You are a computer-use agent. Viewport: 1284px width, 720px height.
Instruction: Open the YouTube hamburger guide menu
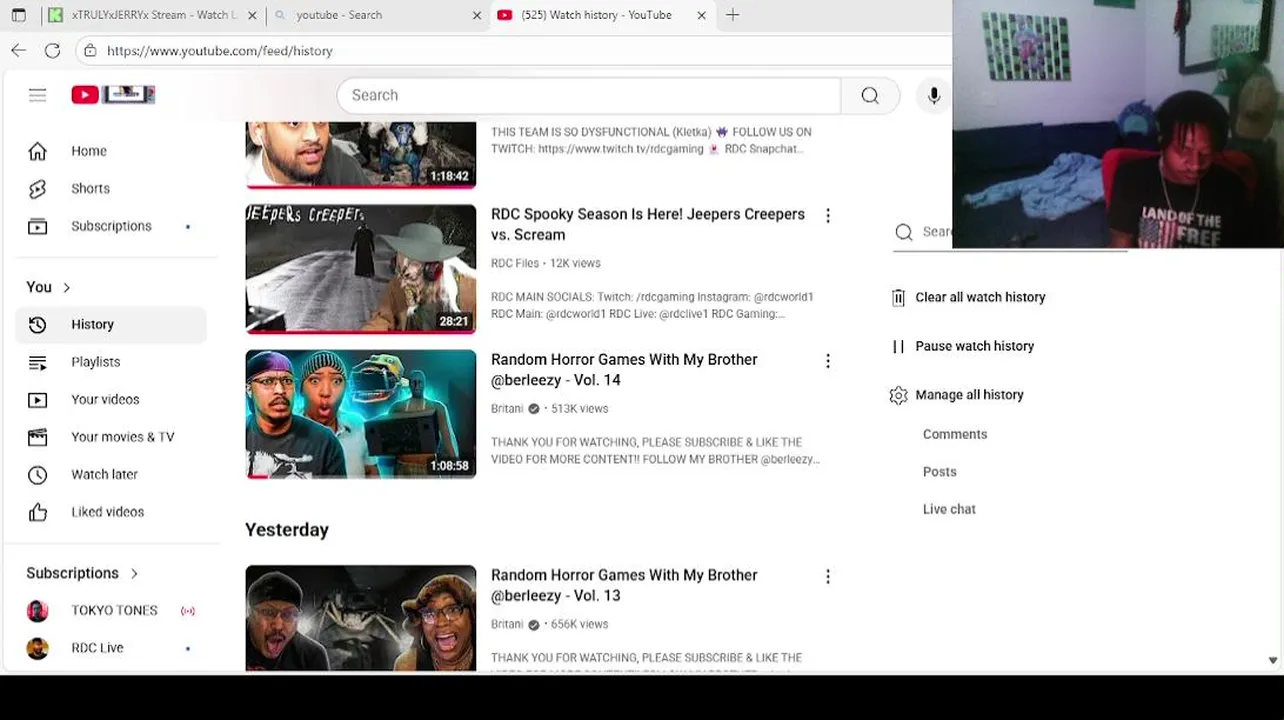37,95
